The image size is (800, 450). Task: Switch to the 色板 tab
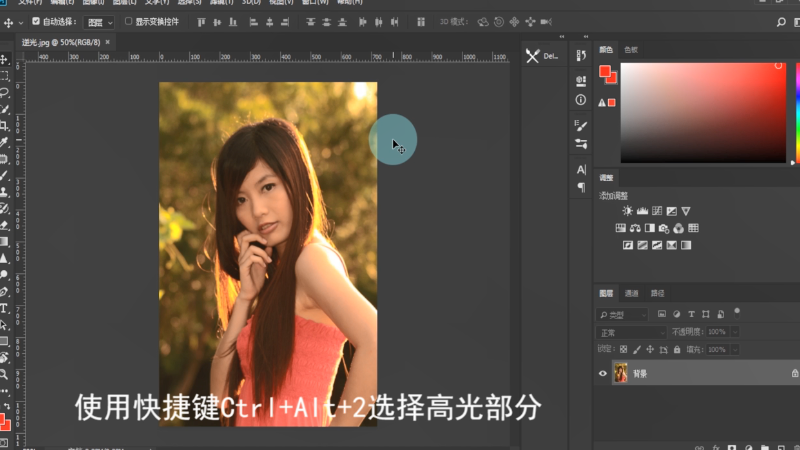[x=631, y=50]
